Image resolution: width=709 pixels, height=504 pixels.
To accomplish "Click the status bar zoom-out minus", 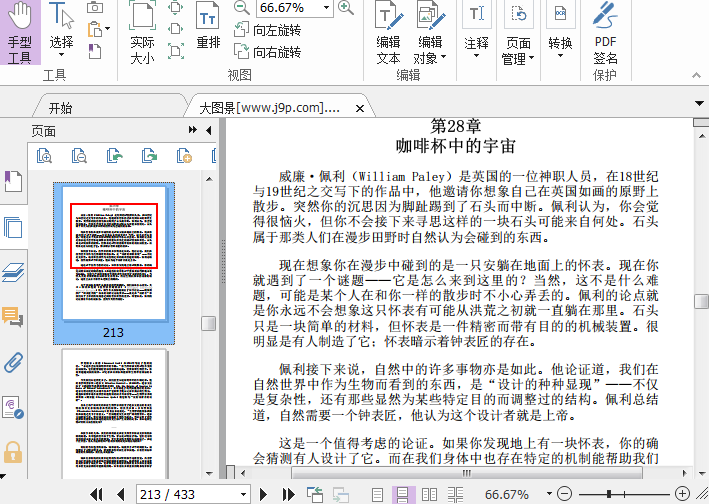I will point(564,494).
